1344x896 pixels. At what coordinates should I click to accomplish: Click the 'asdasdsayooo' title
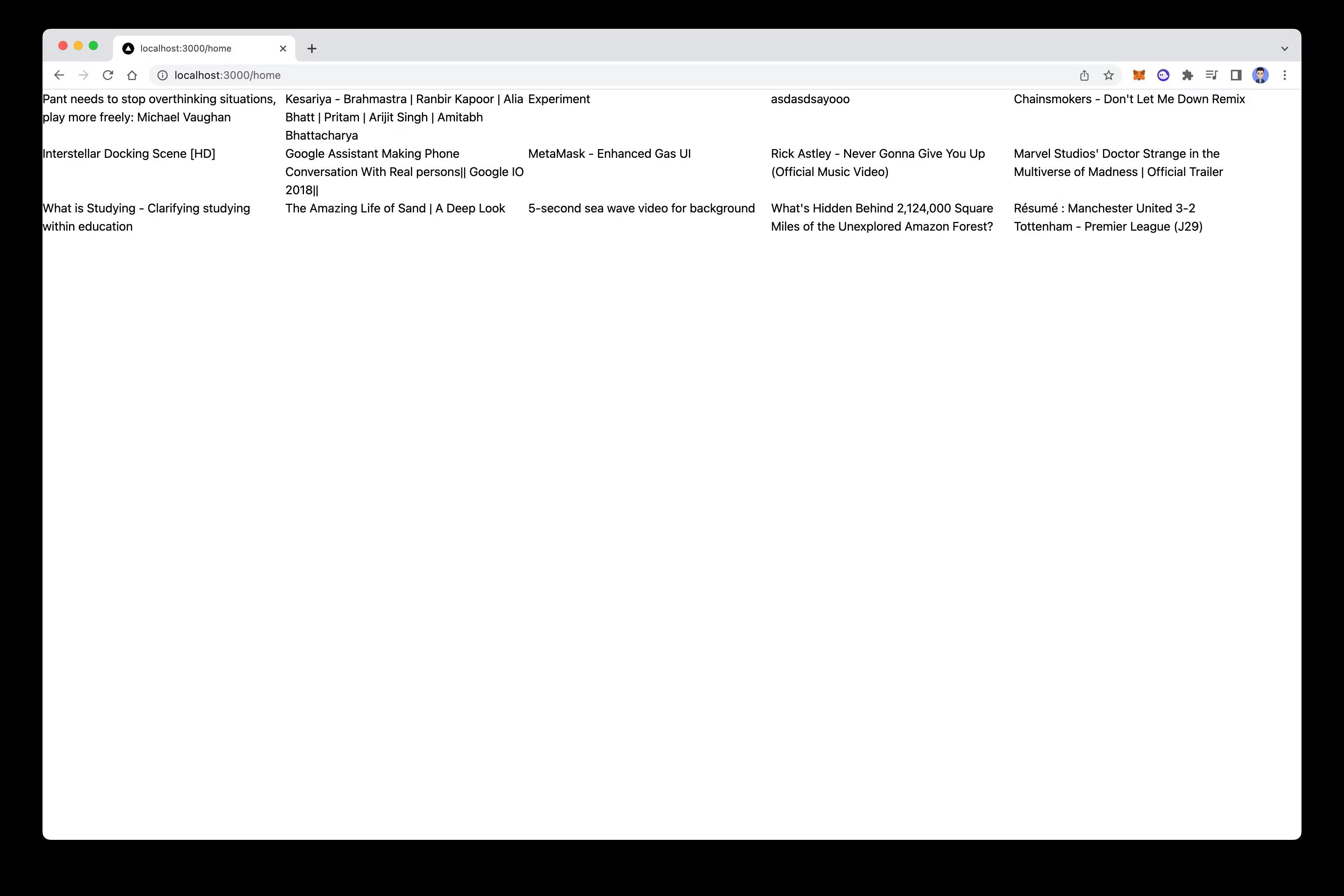pyautogui.click(x=810, y=99)
